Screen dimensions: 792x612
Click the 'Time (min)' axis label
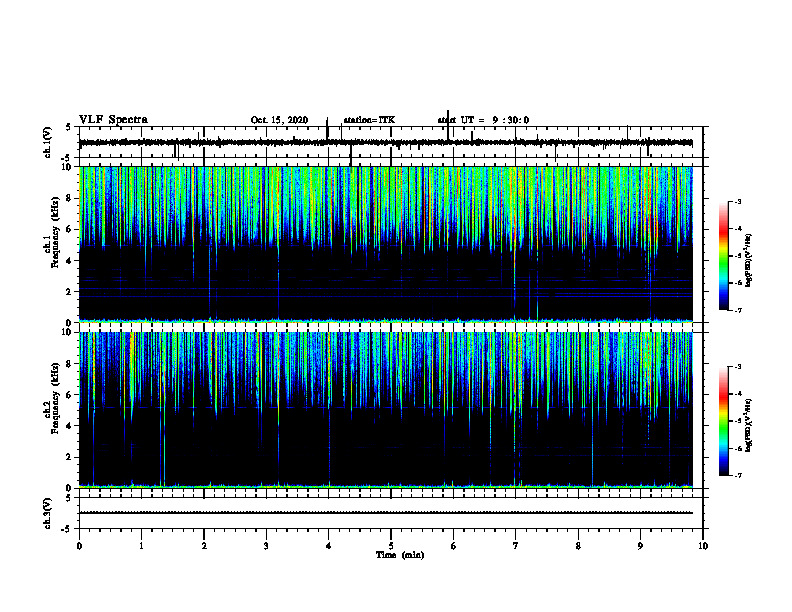(x=400, y=555)
